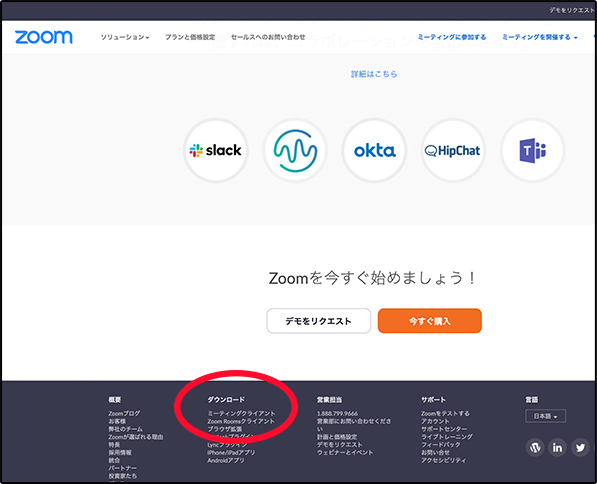The image size is (597, 484).
Task: Open フィードバック support link
Action: click(x=441, y=445)
